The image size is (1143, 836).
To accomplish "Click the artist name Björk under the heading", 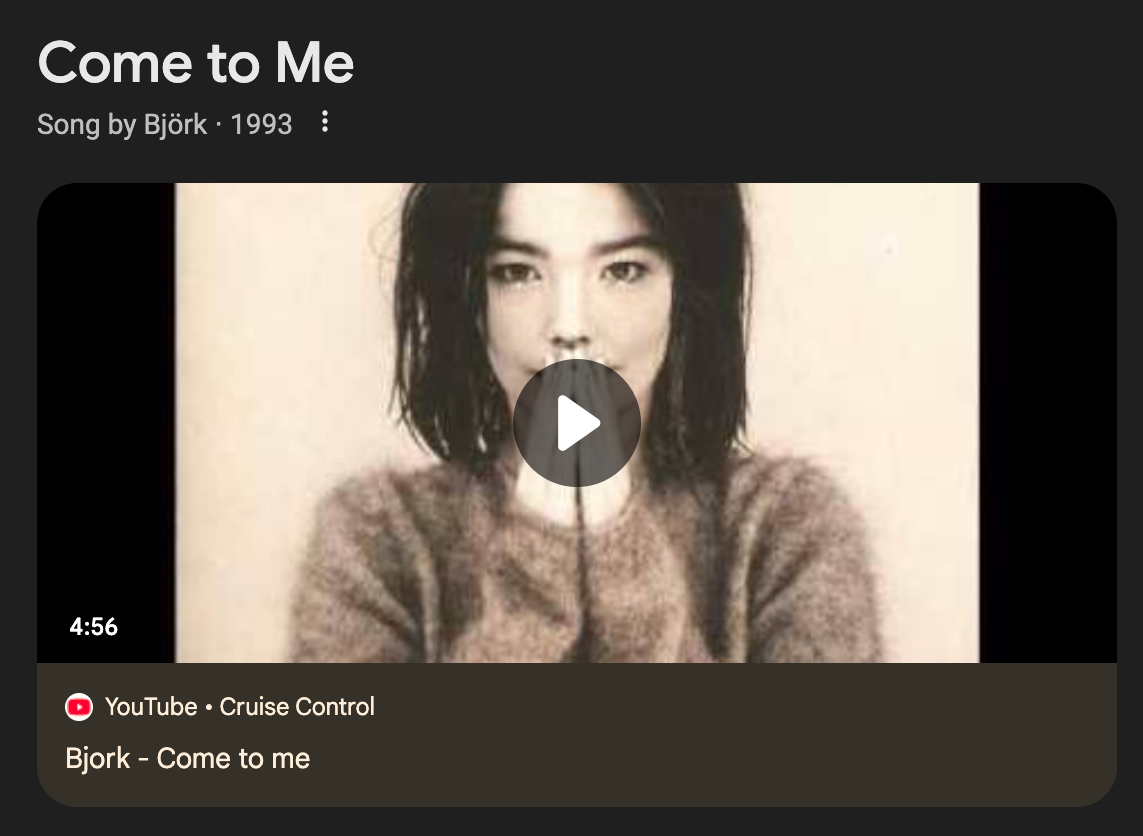I will [x=175, y=124].
